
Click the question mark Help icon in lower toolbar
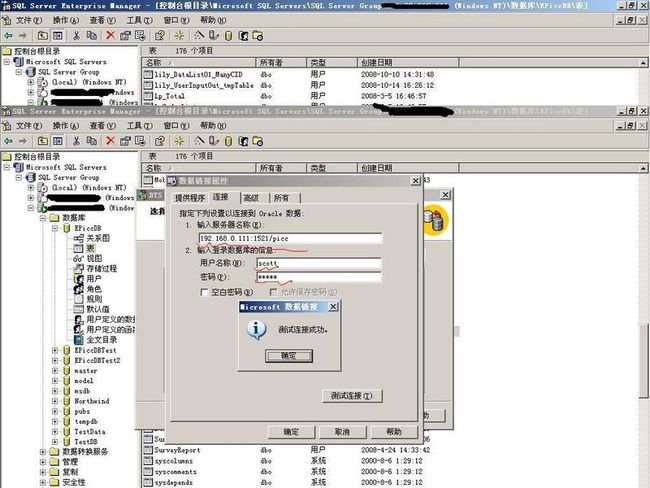click(160, 141)
